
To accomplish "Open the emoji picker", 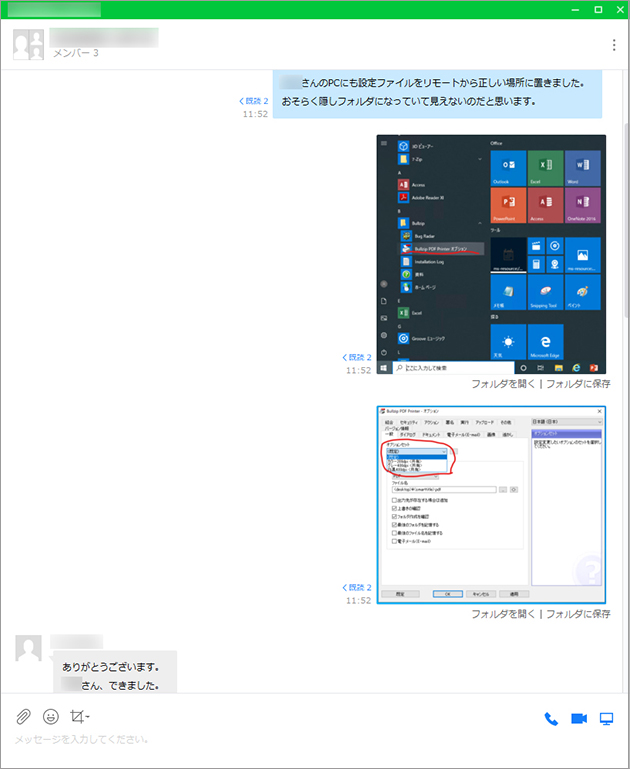I will point(50,717).
